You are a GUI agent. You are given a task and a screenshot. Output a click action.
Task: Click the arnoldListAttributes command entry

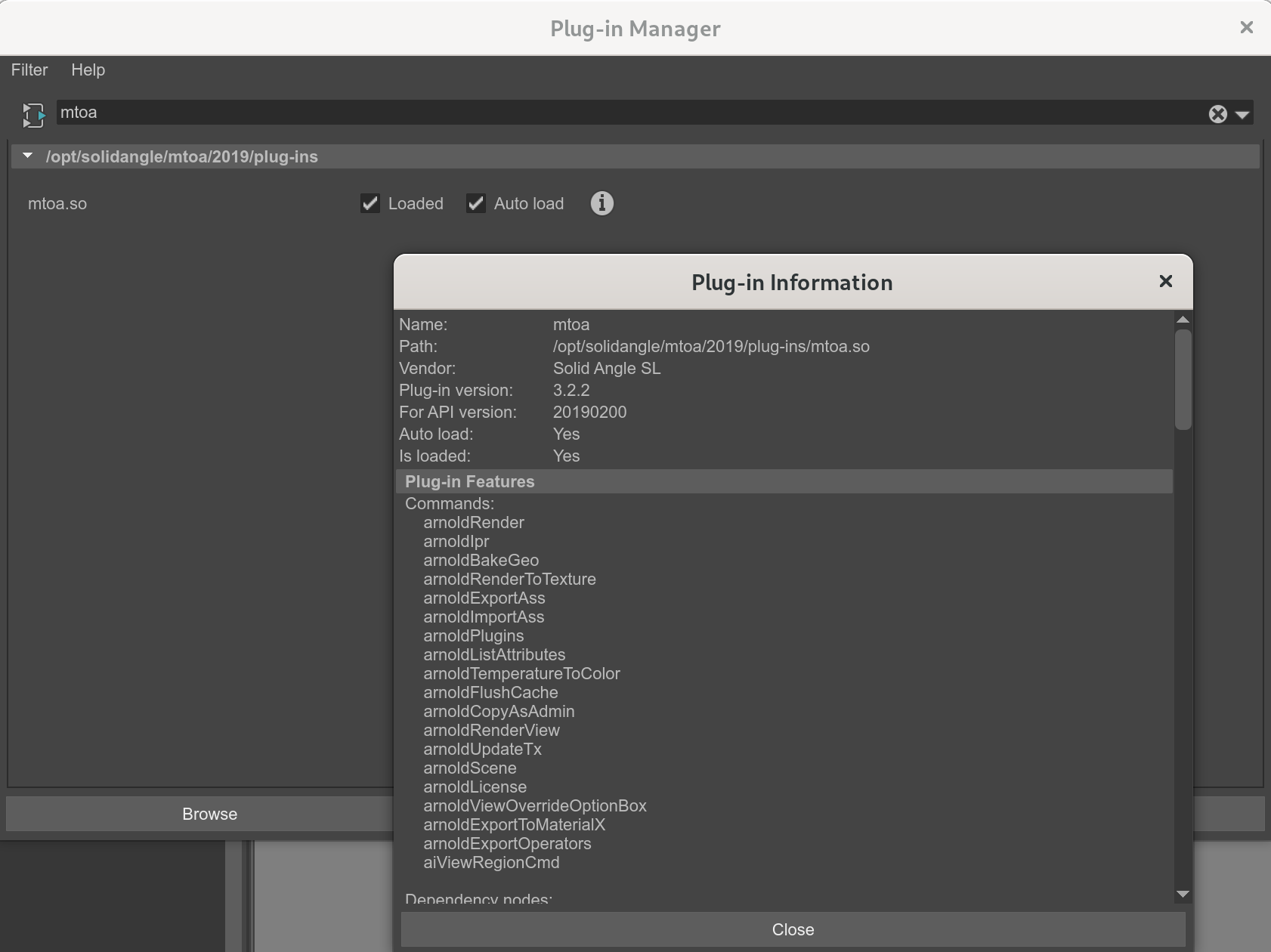[x=494, y=654]
